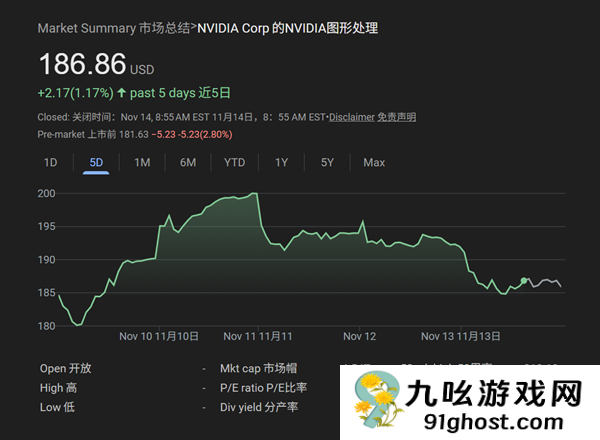600x440 pixels.
Task: Open the 5Y chart range
Action: click(x=327, y=163)
